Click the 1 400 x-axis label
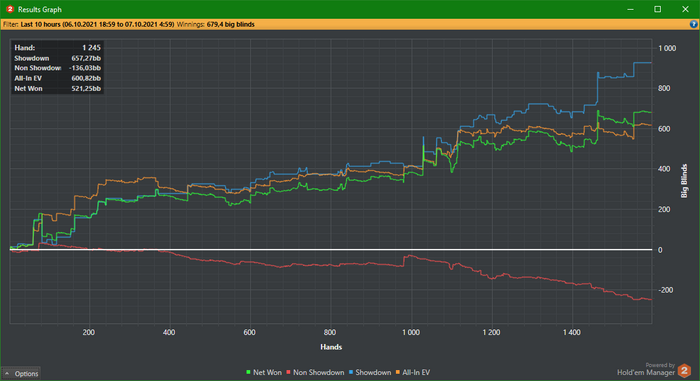This screenshot has height=381, width=700. pos(571,332)
